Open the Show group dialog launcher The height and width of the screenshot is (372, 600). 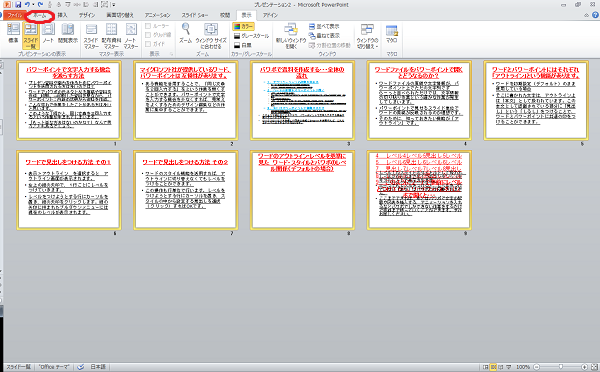point(171,54)
